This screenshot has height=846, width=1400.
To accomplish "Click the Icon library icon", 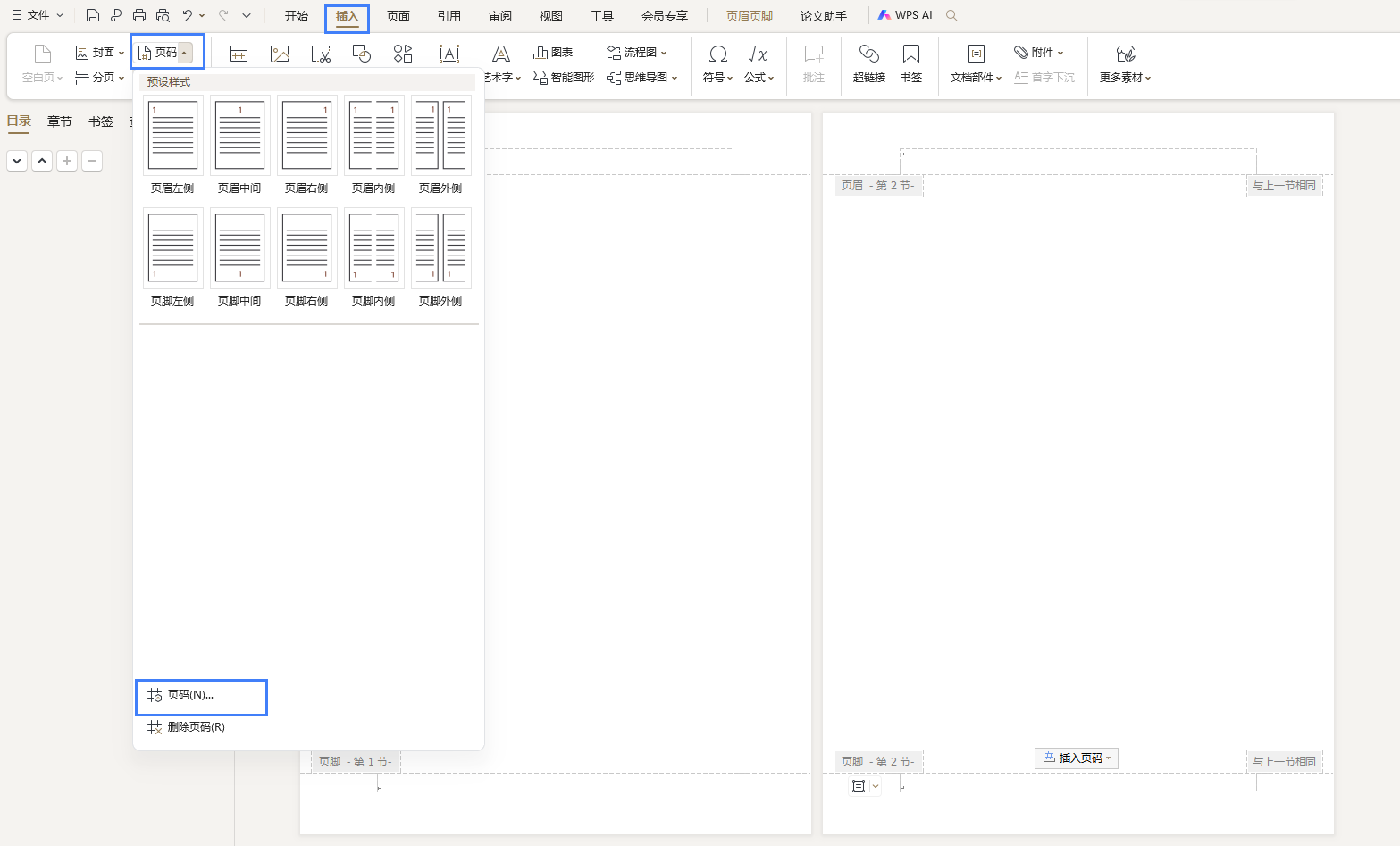I will 403,54.
